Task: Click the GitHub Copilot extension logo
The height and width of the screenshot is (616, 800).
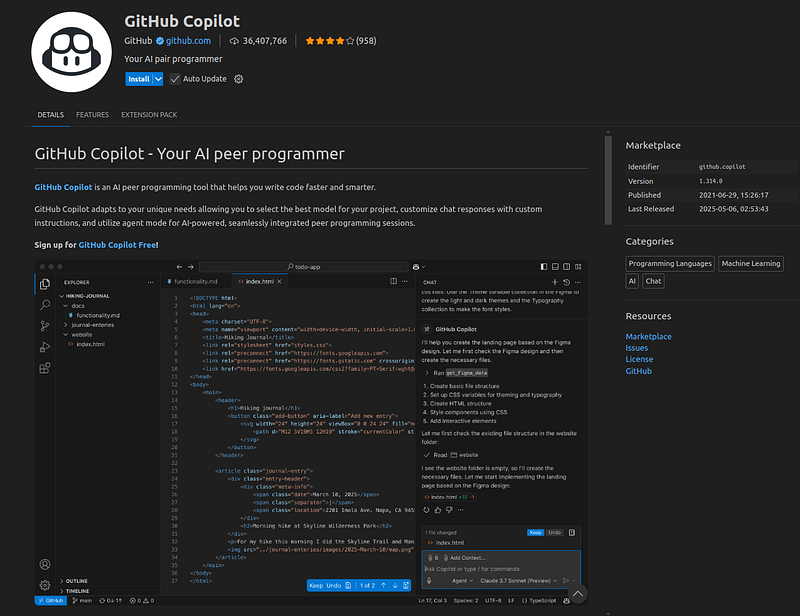Action: tap(71, 52)
